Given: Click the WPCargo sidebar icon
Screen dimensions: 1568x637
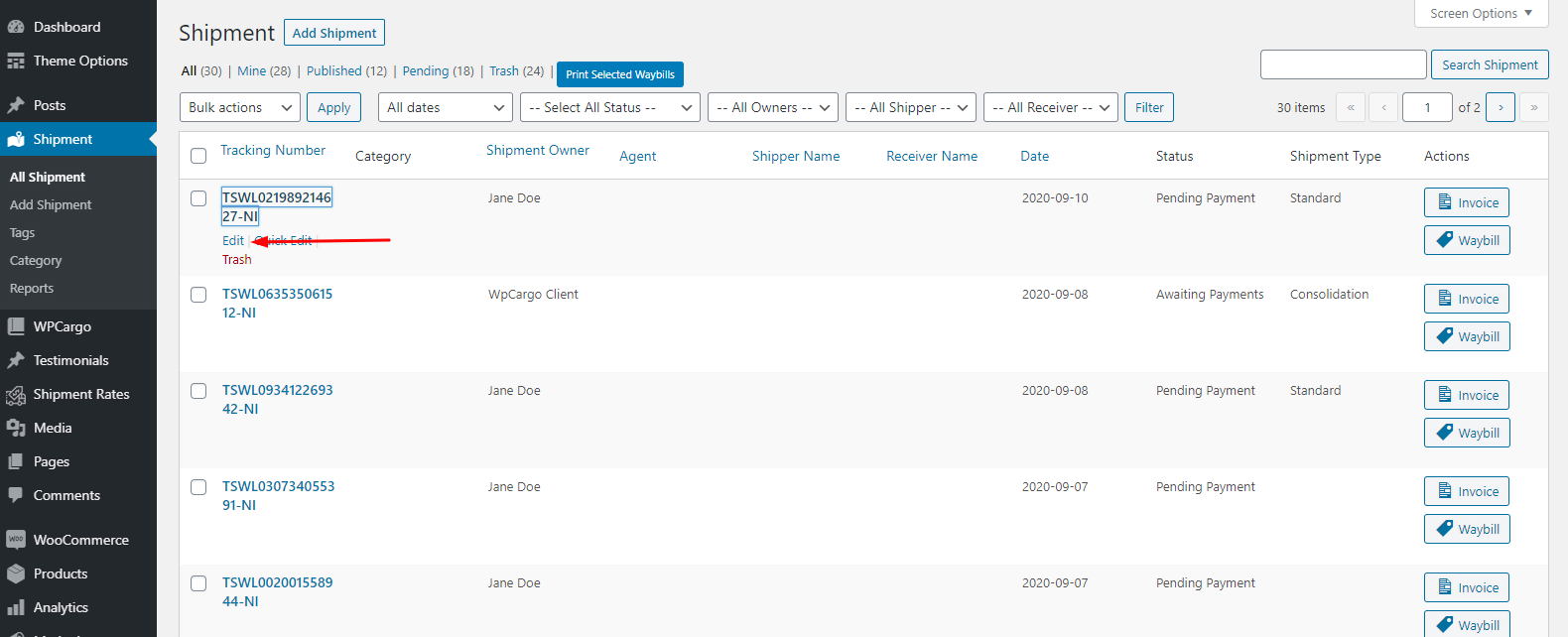Looking at the screenshot, I should 16,326.
